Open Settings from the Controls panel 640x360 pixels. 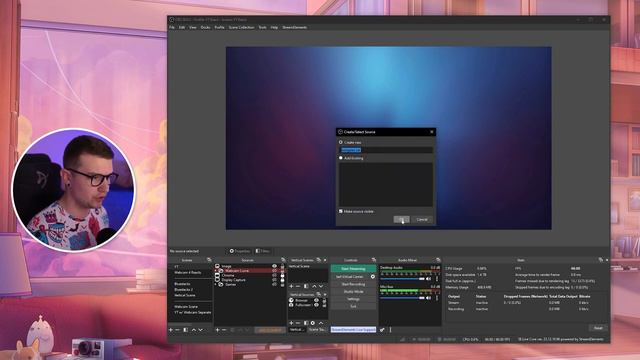tap(353, 299)
